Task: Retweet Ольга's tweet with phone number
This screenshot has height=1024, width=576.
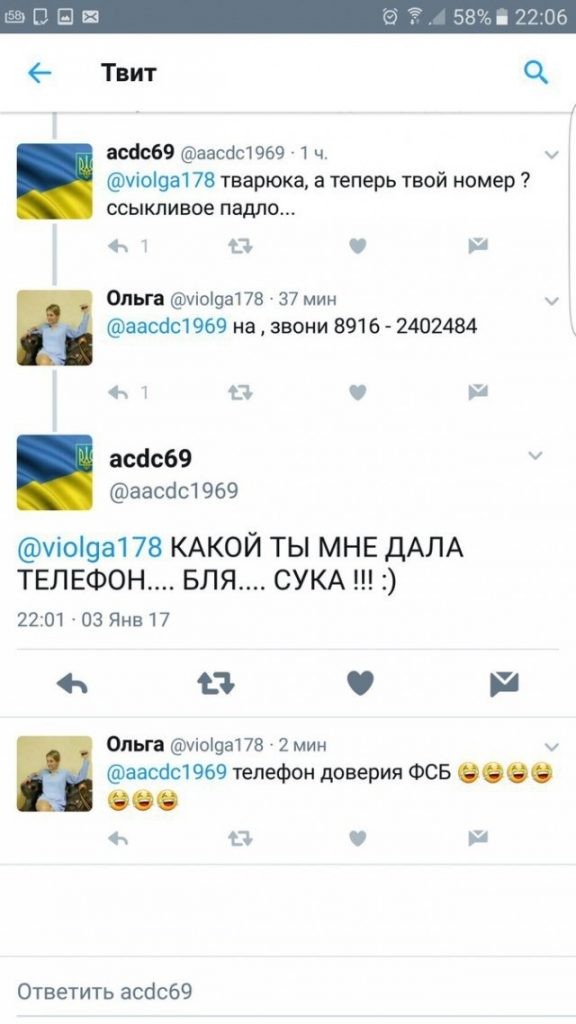Action: (240, 392)
